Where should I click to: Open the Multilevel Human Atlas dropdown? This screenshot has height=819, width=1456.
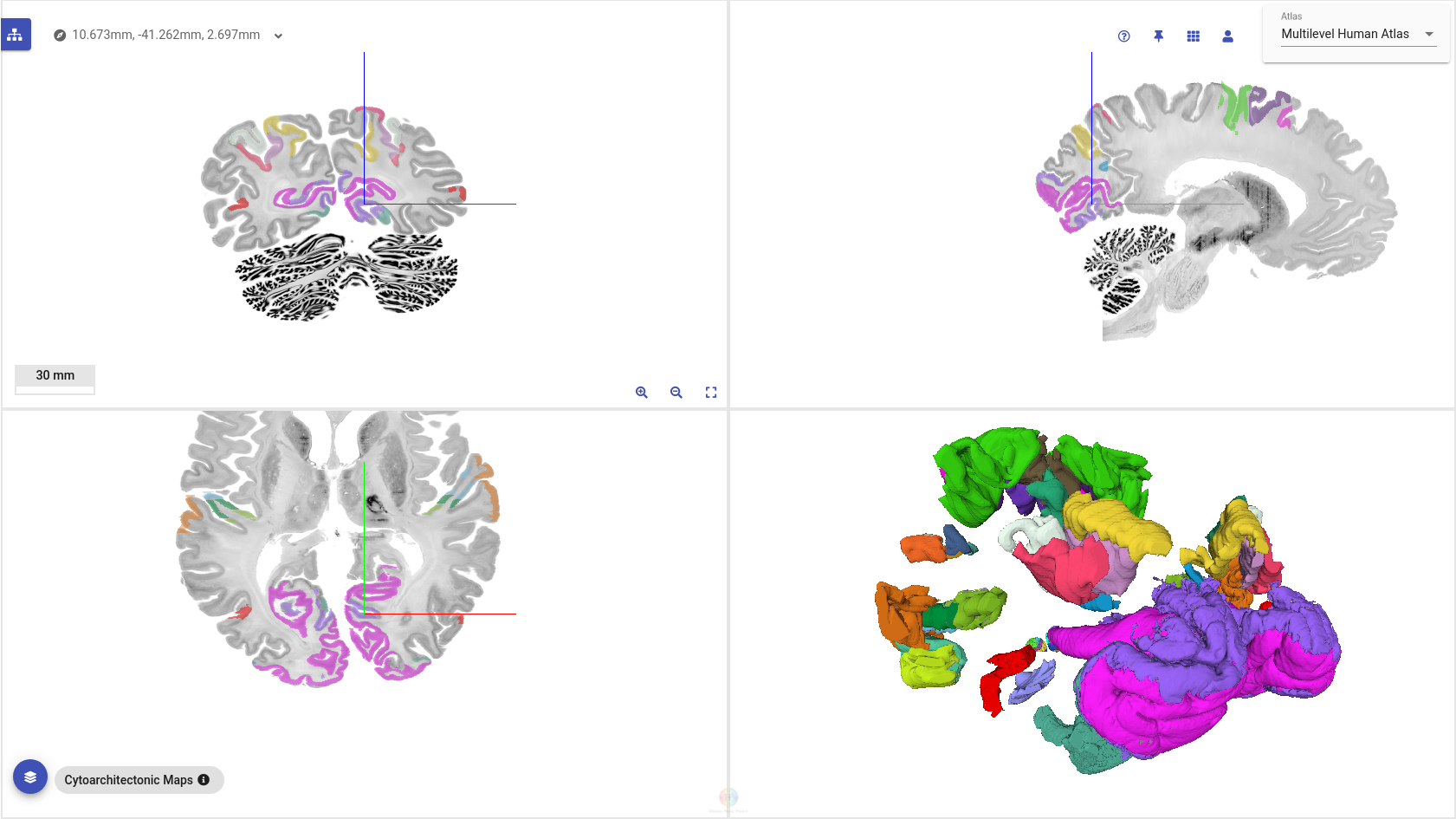pyautogui.click(x=1357, y=34)
